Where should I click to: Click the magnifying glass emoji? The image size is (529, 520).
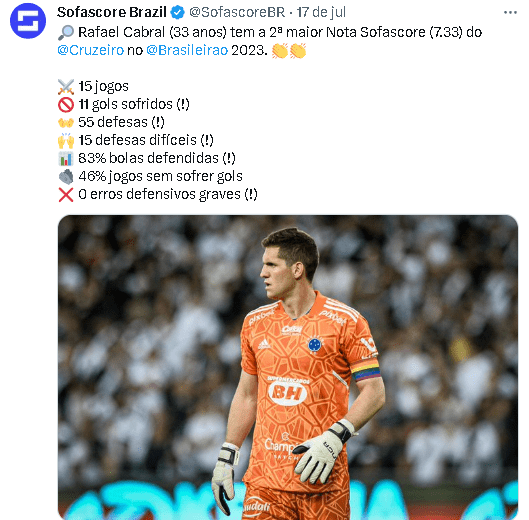[66, 33]
